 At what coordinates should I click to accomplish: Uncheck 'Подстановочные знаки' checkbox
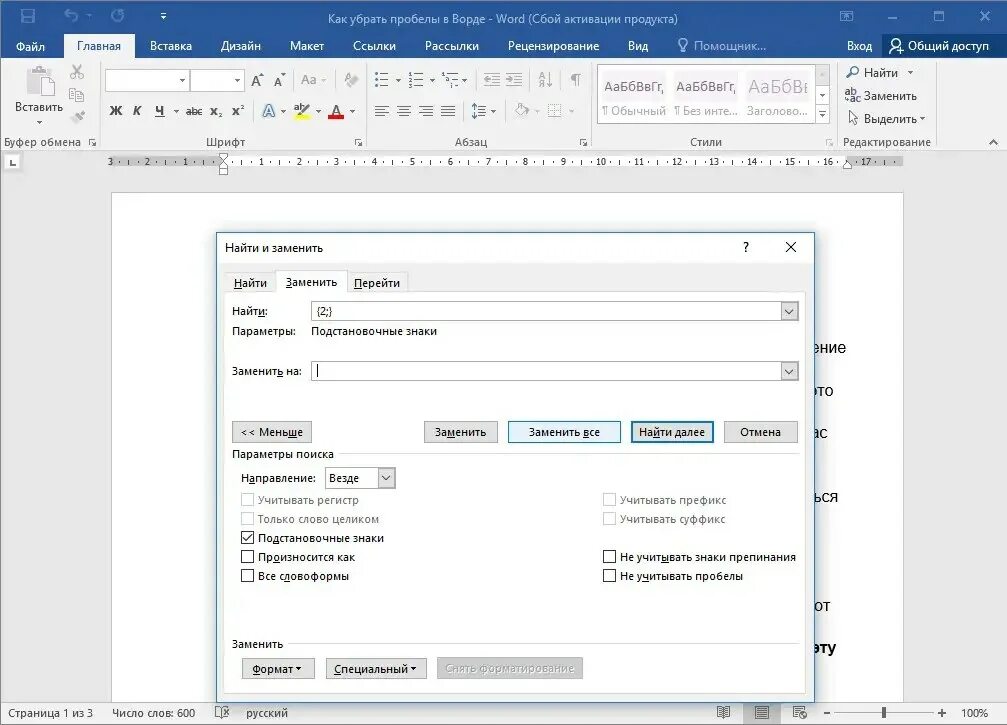coord(247,537)
